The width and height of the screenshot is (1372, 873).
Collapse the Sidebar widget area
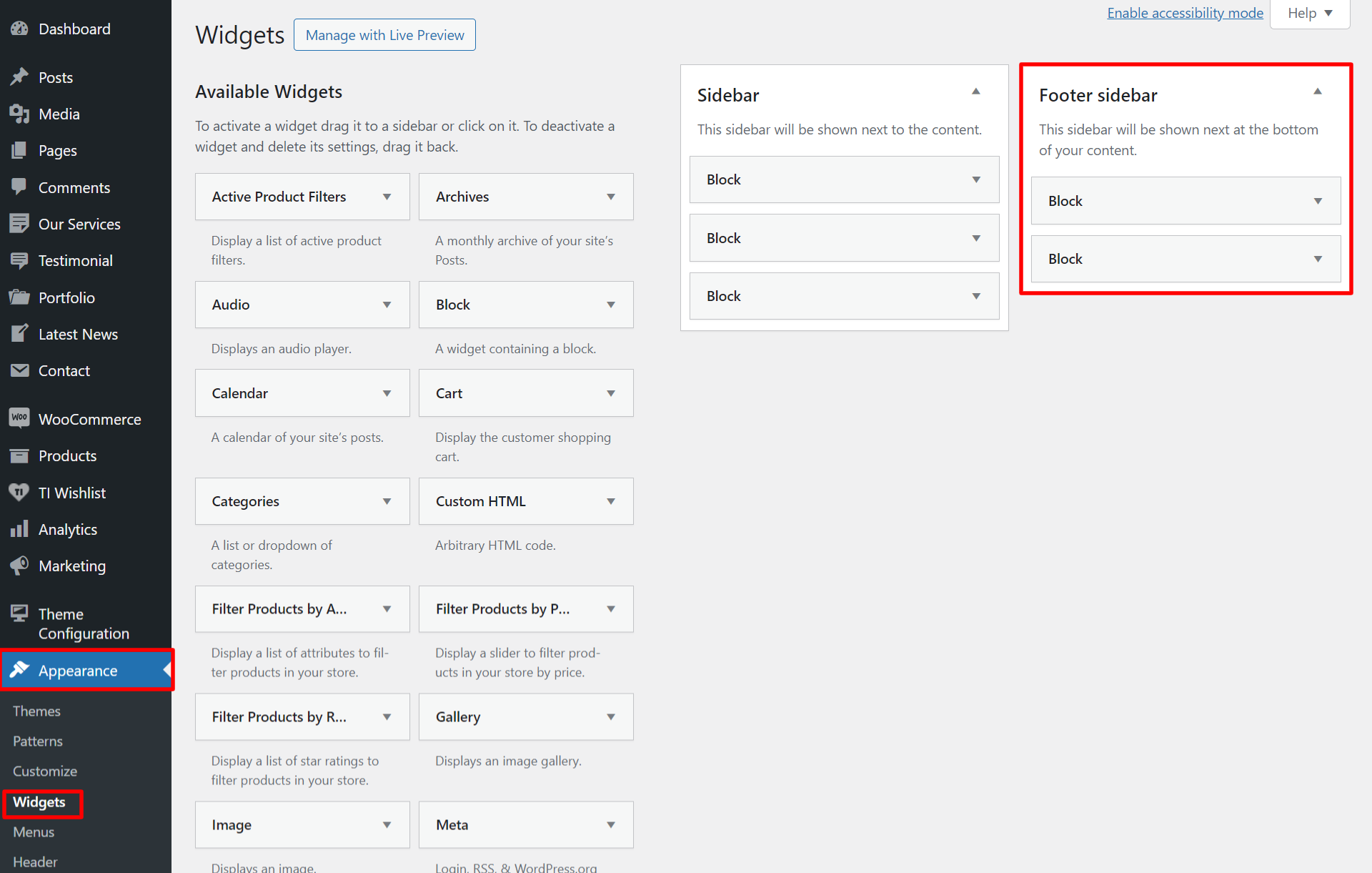pos(975,92)
